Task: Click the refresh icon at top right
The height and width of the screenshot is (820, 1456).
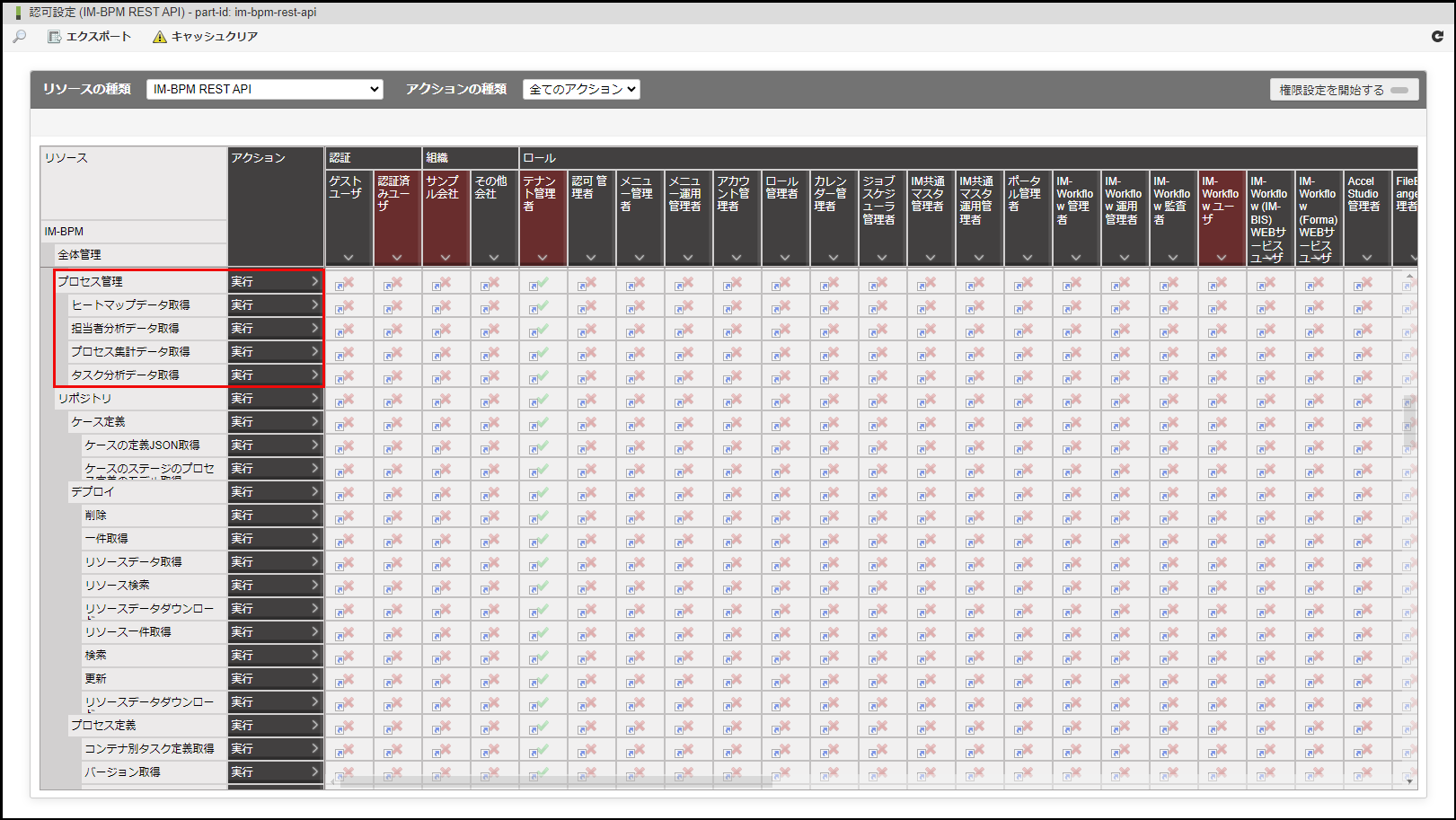Action: pos(1437,36)
